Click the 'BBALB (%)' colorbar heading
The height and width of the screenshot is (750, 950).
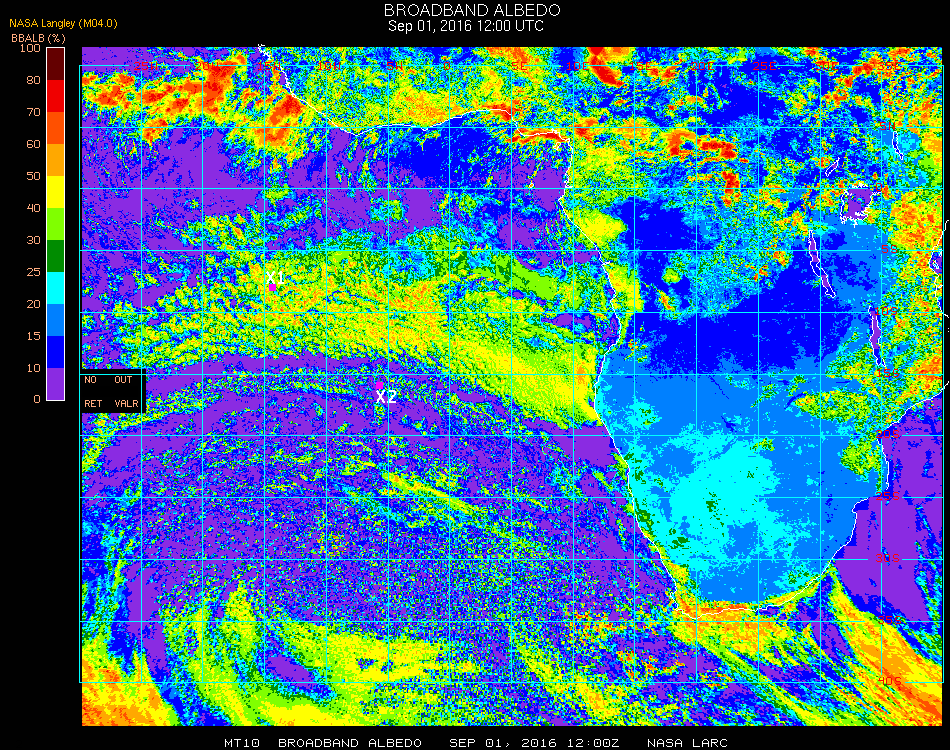point(38,38)
